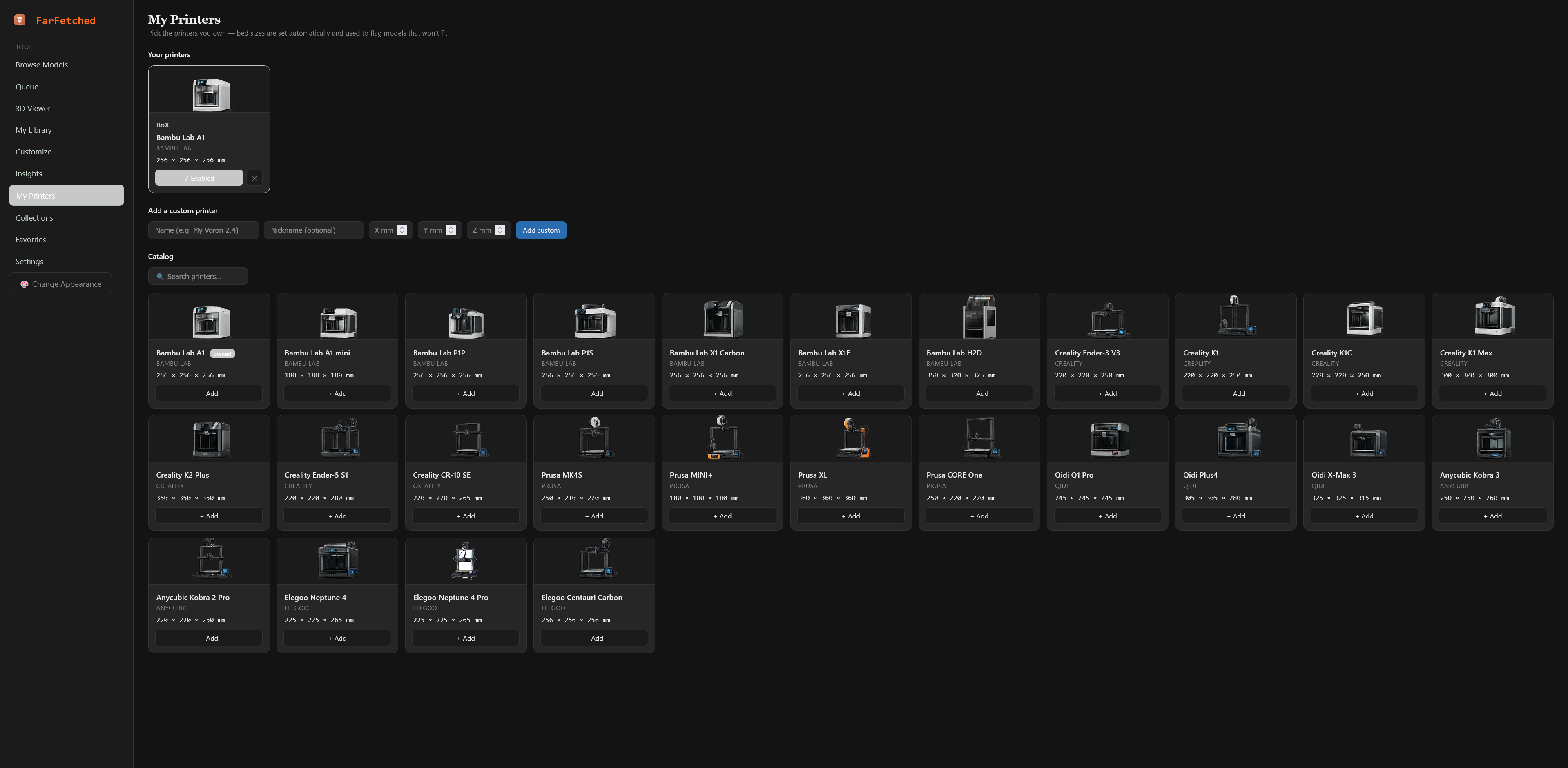Add the Creality Ender-5 S1 printer
Viewport: 1568px width, 768px height.
click(337, 516)
